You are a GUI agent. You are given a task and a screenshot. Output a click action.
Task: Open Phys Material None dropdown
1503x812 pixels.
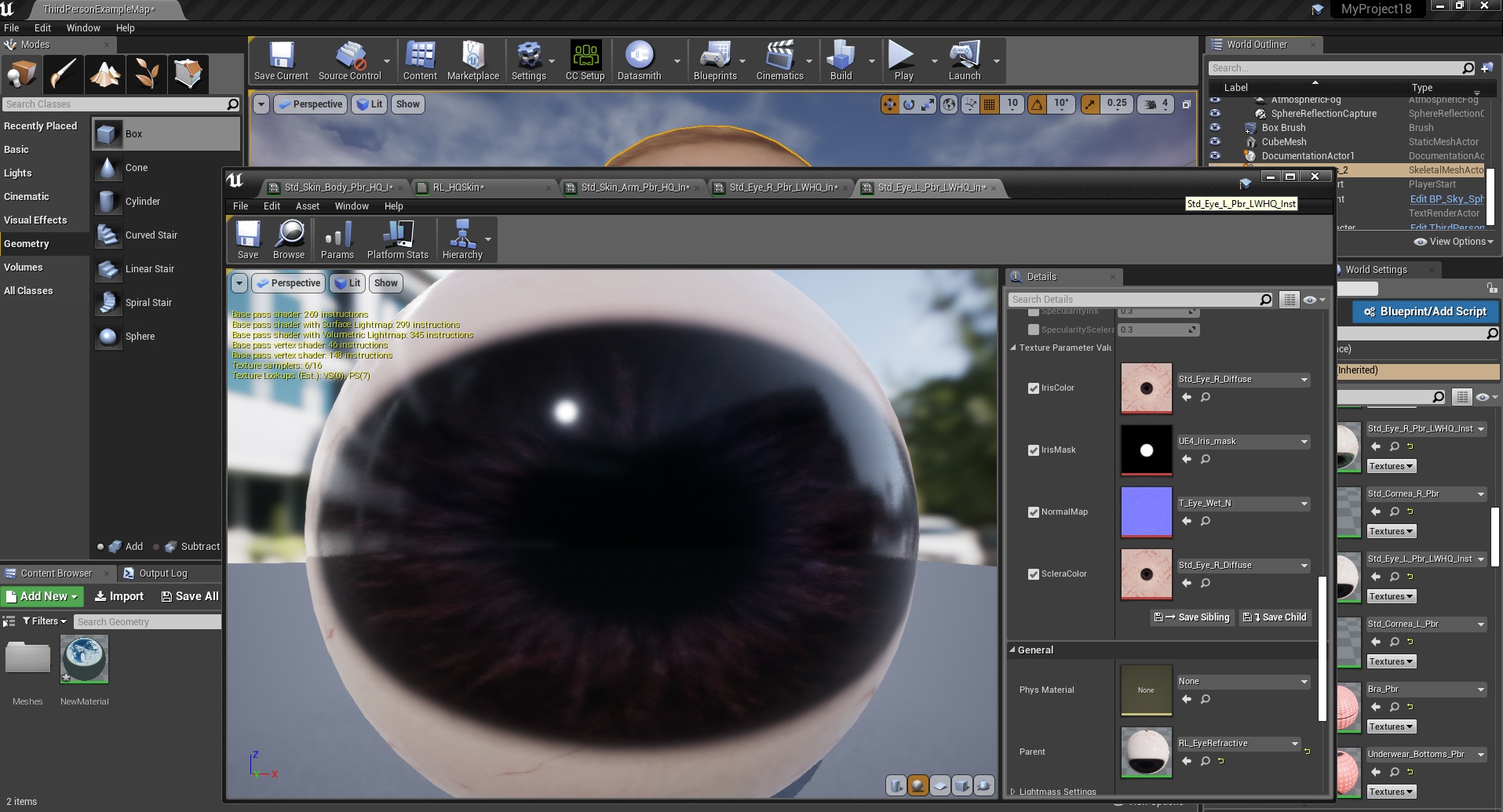1243,682
